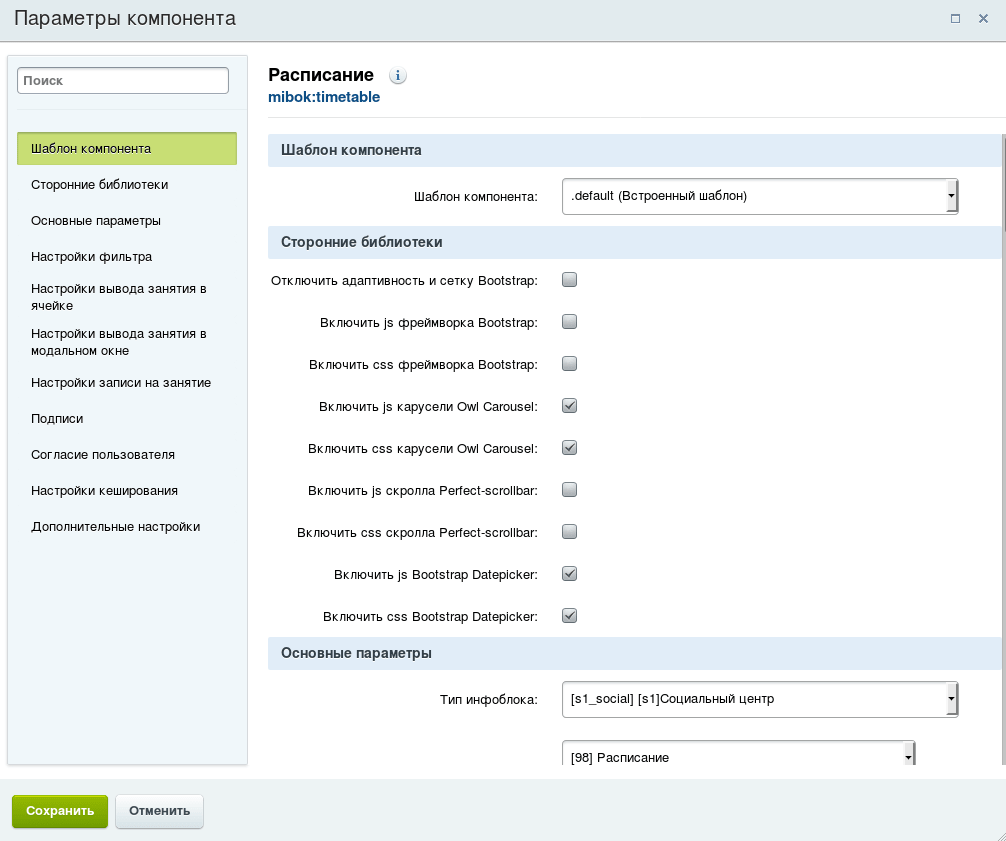Enable js фреймворка Bootstrap checkbox
1006x841 pixels.
point(569,321)
